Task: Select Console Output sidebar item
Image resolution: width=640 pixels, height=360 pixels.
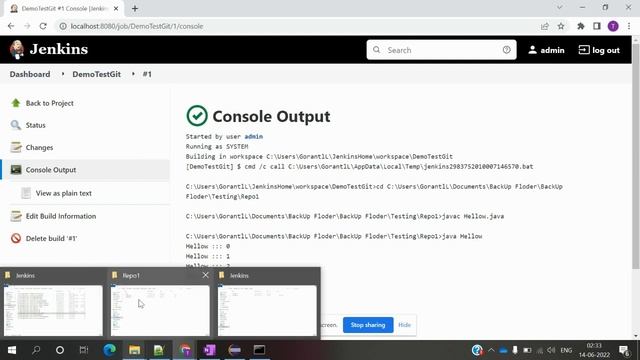Action: coord(85,169)
